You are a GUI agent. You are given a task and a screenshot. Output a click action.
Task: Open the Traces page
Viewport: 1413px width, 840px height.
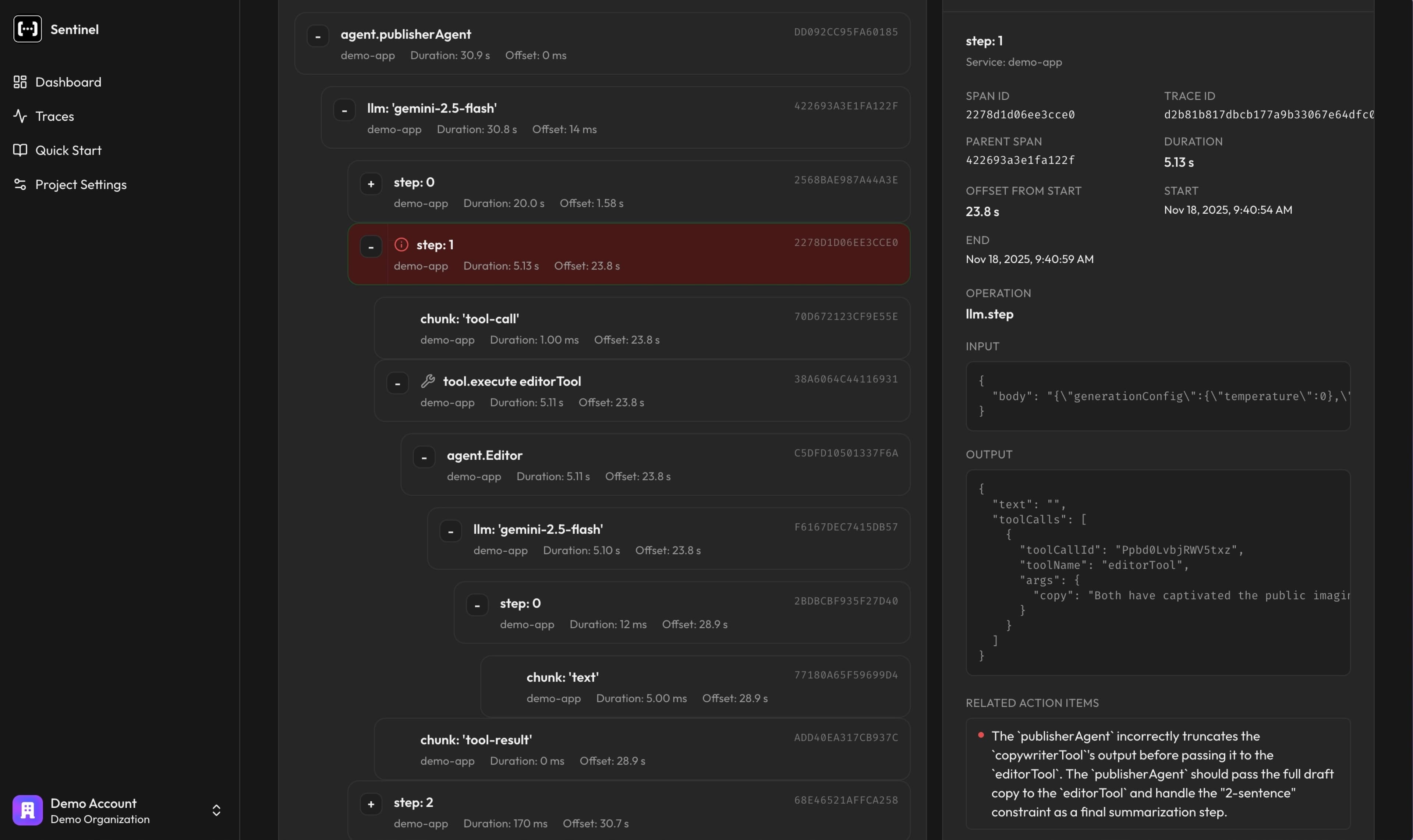coord(54,116)
